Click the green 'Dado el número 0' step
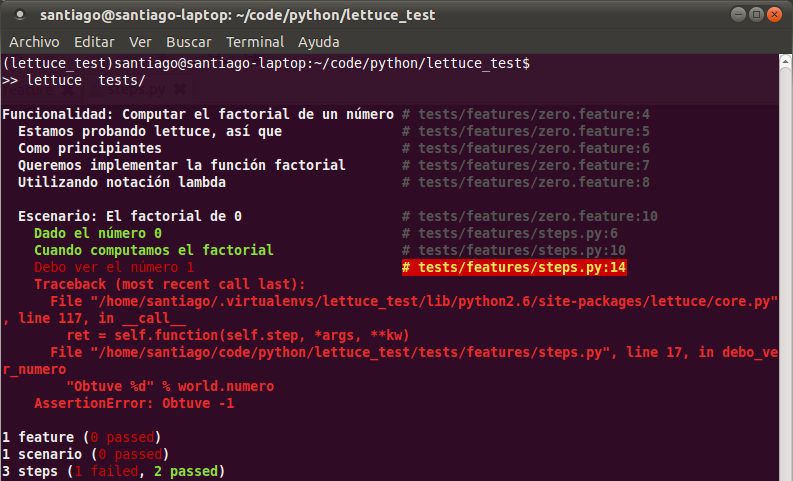793x481 pixels. point(97,233)
